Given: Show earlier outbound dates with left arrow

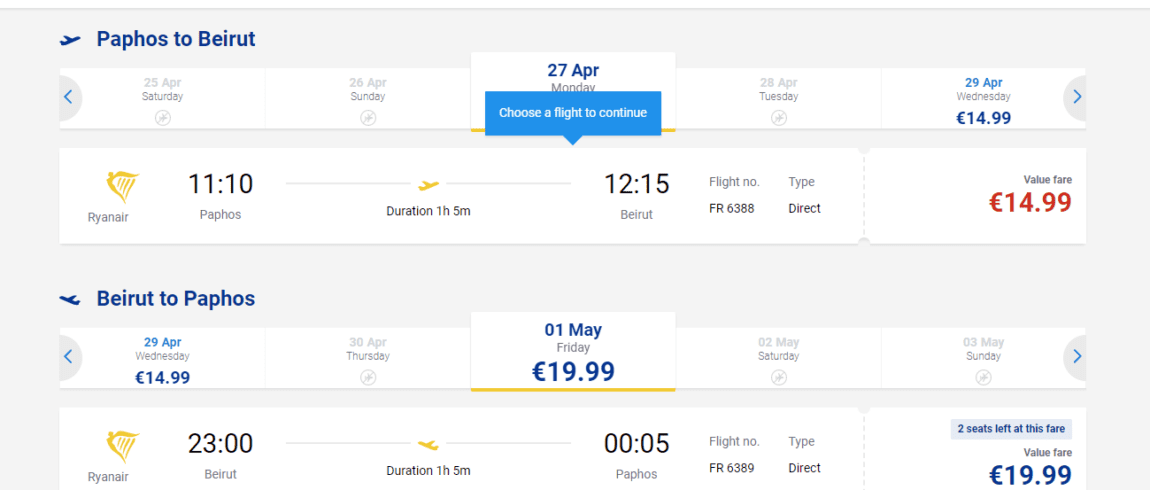Looking at the screenshot, I should 69,97.
